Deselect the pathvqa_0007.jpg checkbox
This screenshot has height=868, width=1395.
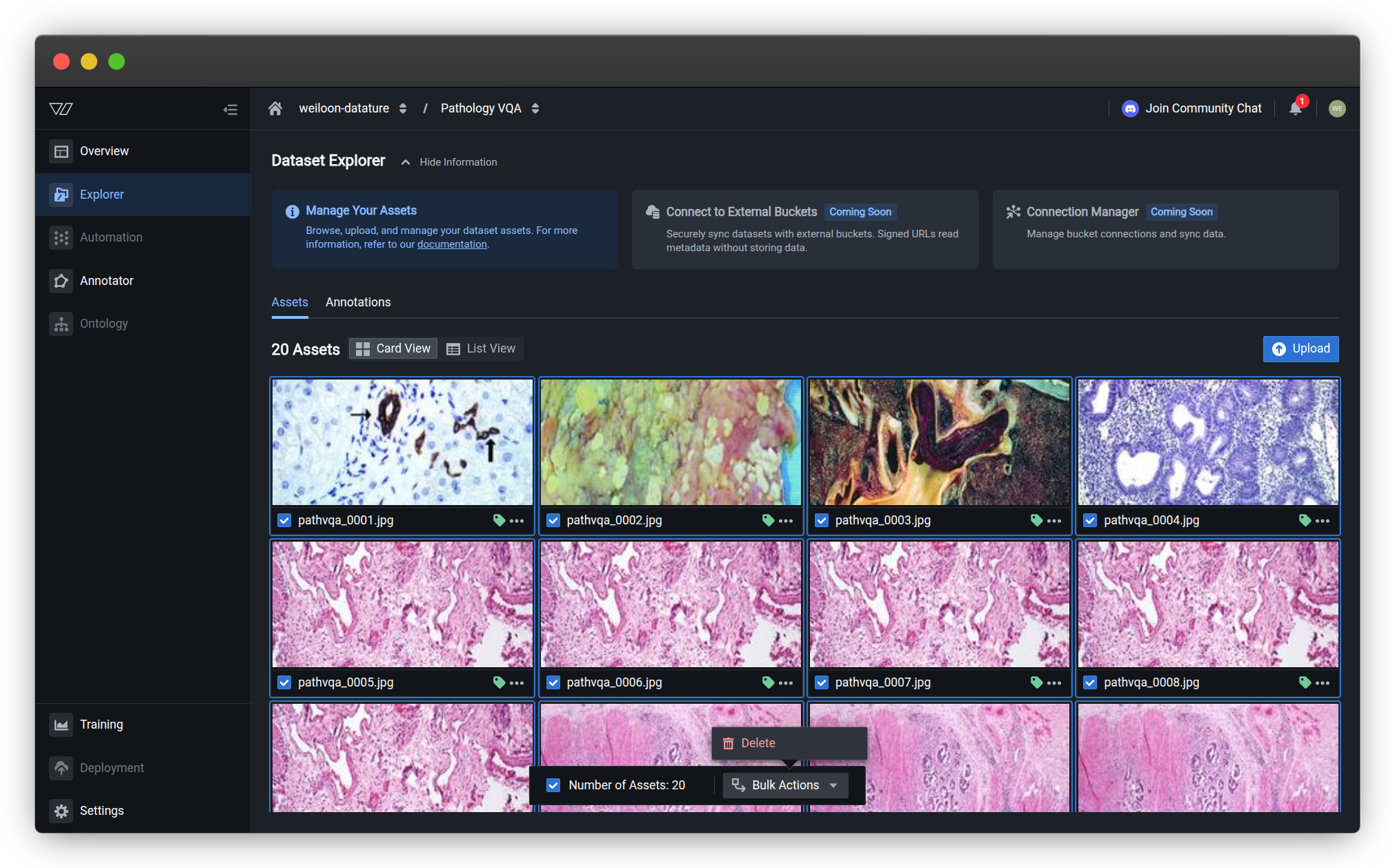[x=822, y=682]
